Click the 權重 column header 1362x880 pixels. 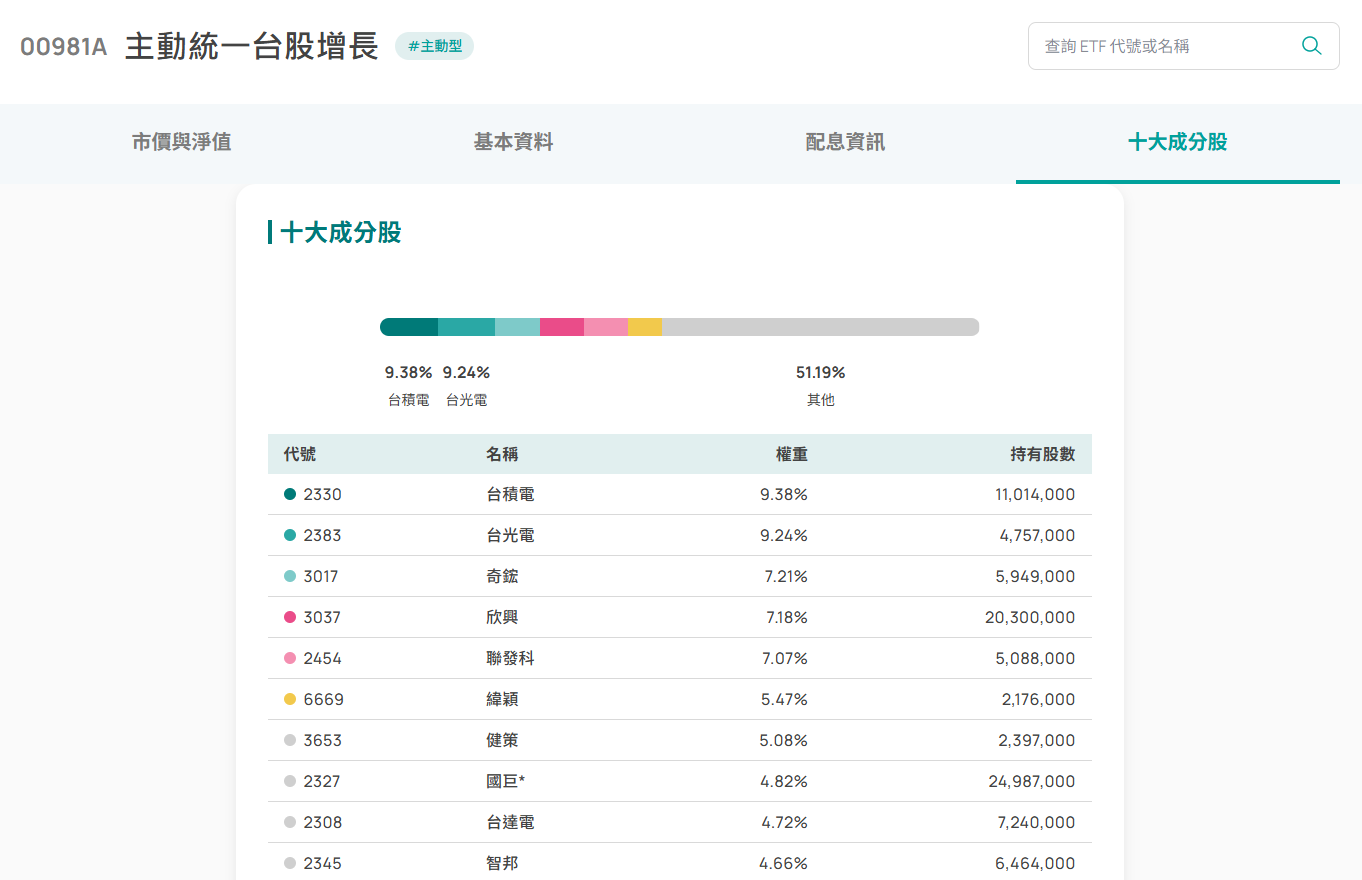click(x=792, y=454)
